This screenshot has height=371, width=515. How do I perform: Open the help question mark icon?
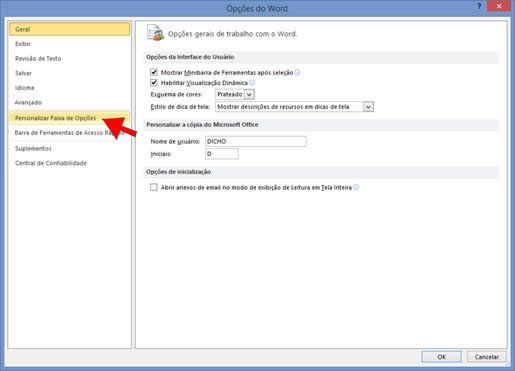point(479,6)
